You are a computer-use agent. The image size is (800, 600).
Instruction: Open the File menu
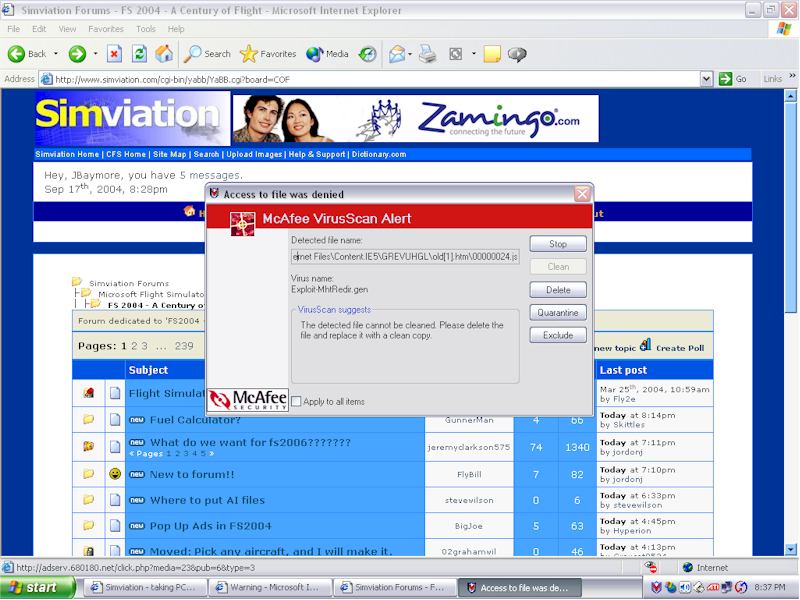13,29
